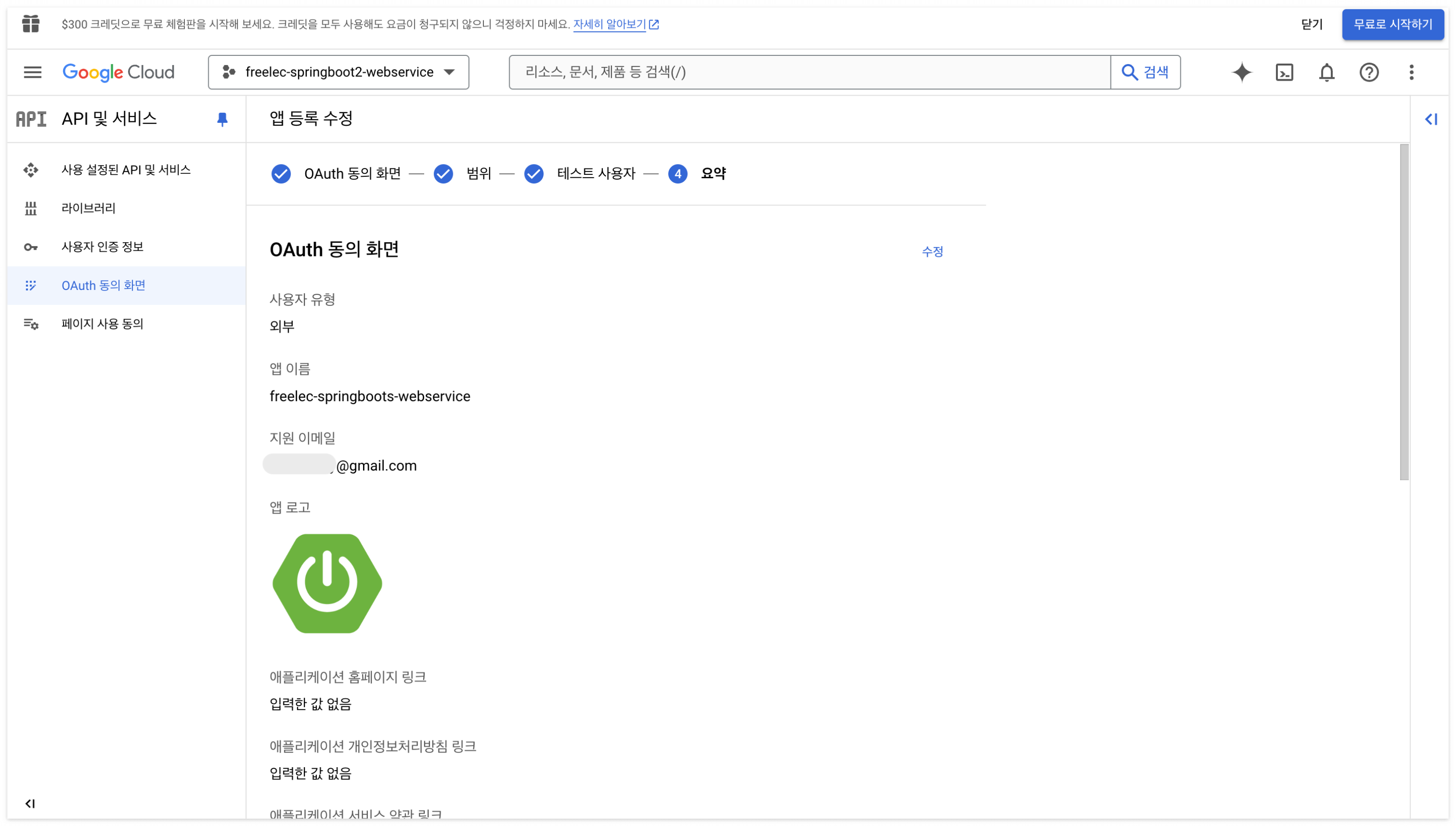The width and height of the screenshot is (1456, 826).
Task: Open the main hamburger navigation menu
Action: 33,72
